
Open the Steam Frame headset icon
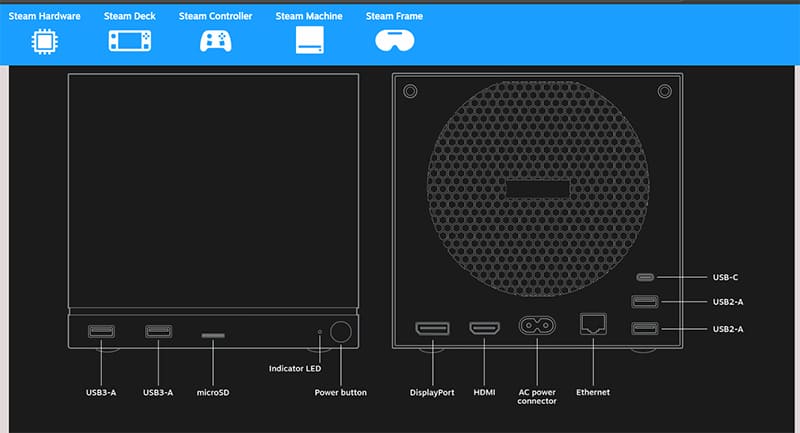click(x=394, y=40)
